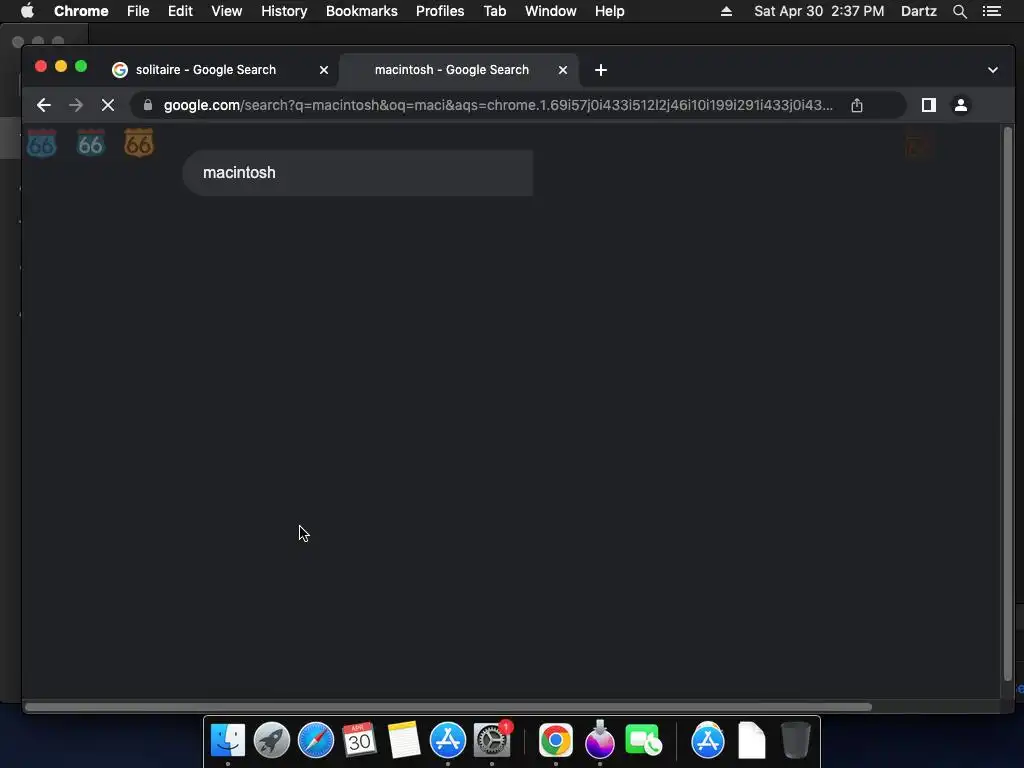Open the Bookmarks menu
Screen dimensions: 1024x768
pyautogui.click(x=362, y=11)
